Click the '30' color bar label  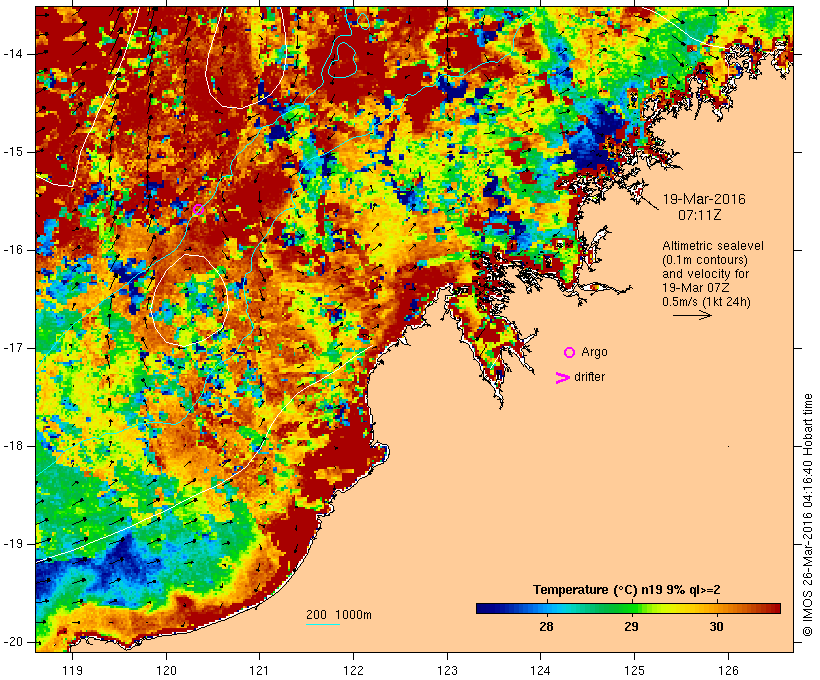coord(716,627)
